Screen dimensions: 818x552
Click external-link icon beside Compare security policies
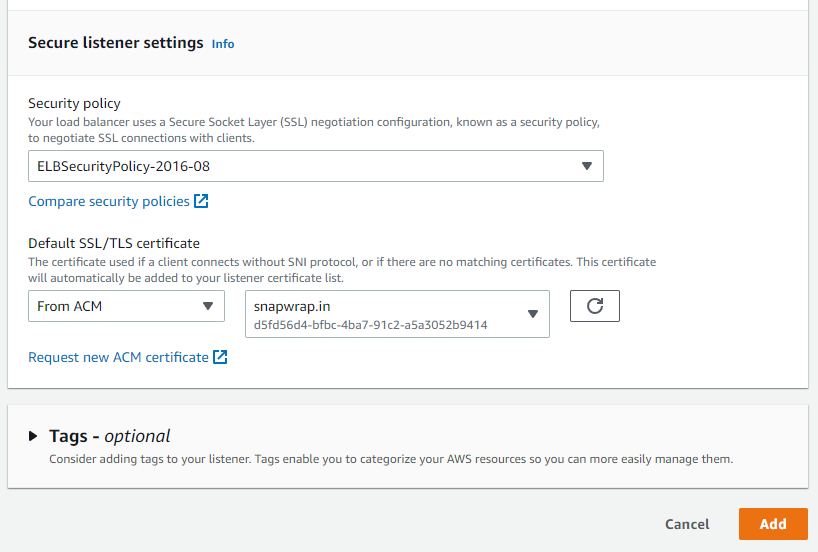pos(201,201)
